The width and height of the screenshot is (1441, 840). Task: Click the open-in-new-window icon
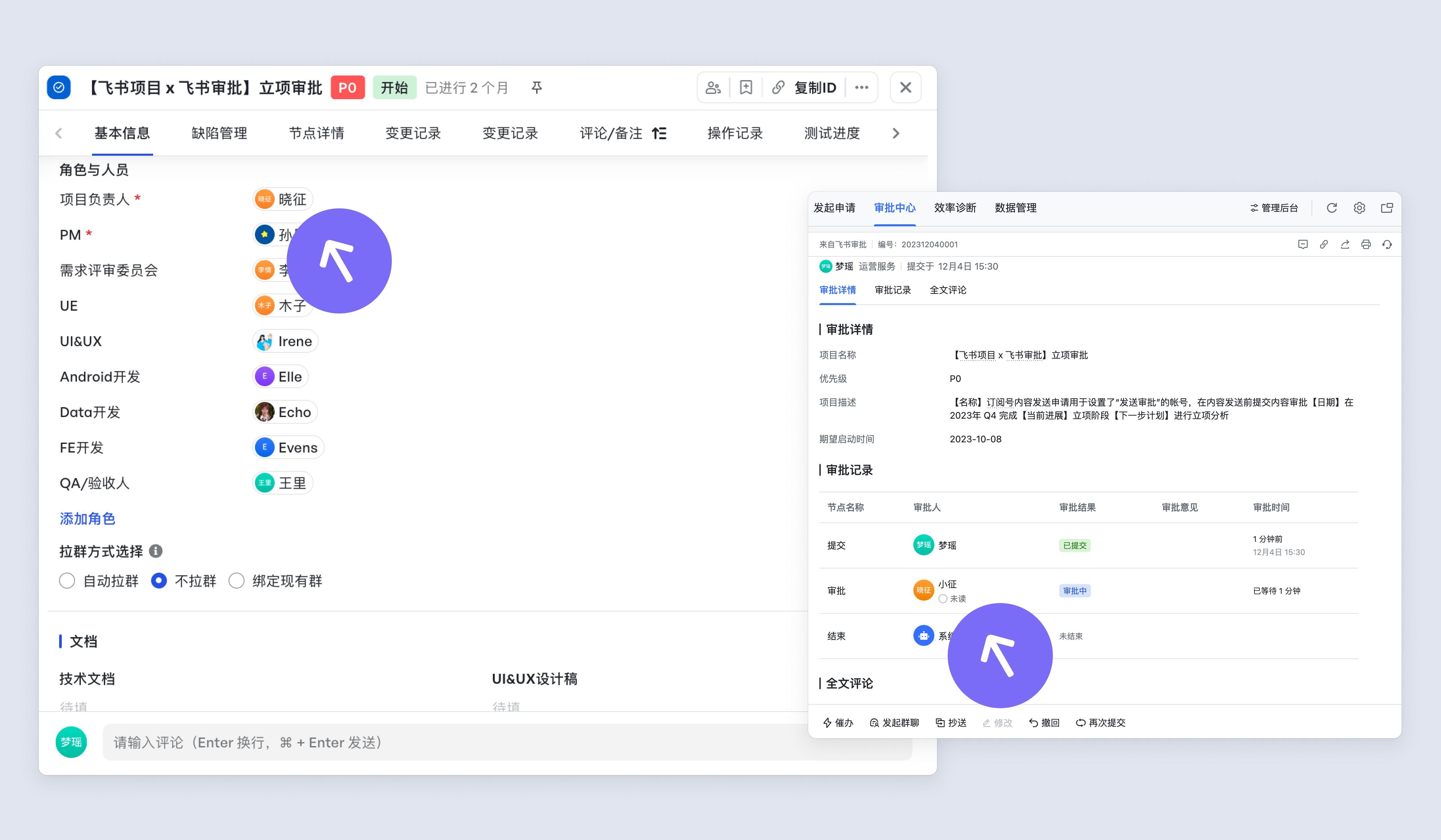click(1387, 208)
